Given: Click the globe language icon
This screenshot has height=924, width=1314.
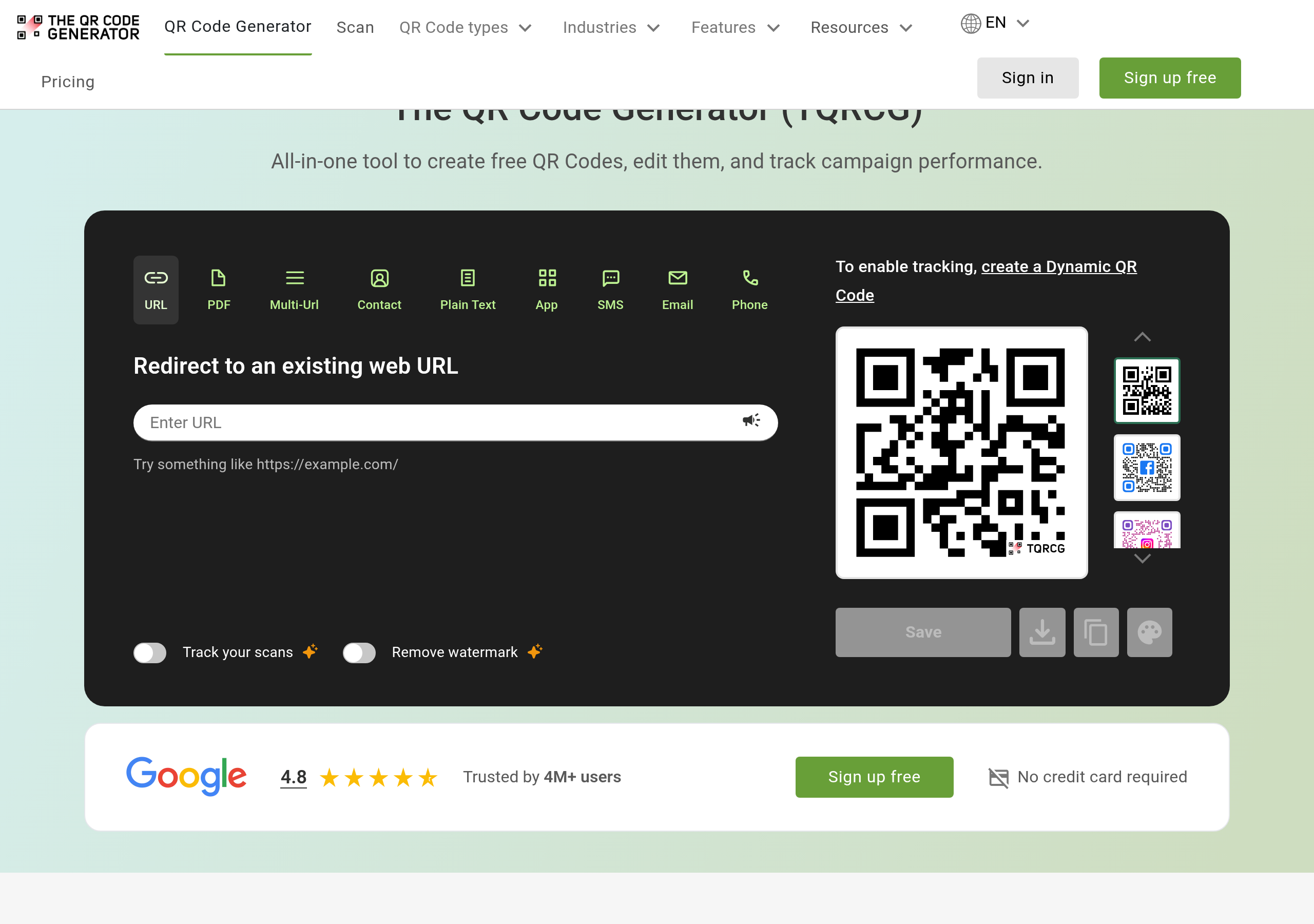Looking at the screenshot, I should [x=971, y=24].
